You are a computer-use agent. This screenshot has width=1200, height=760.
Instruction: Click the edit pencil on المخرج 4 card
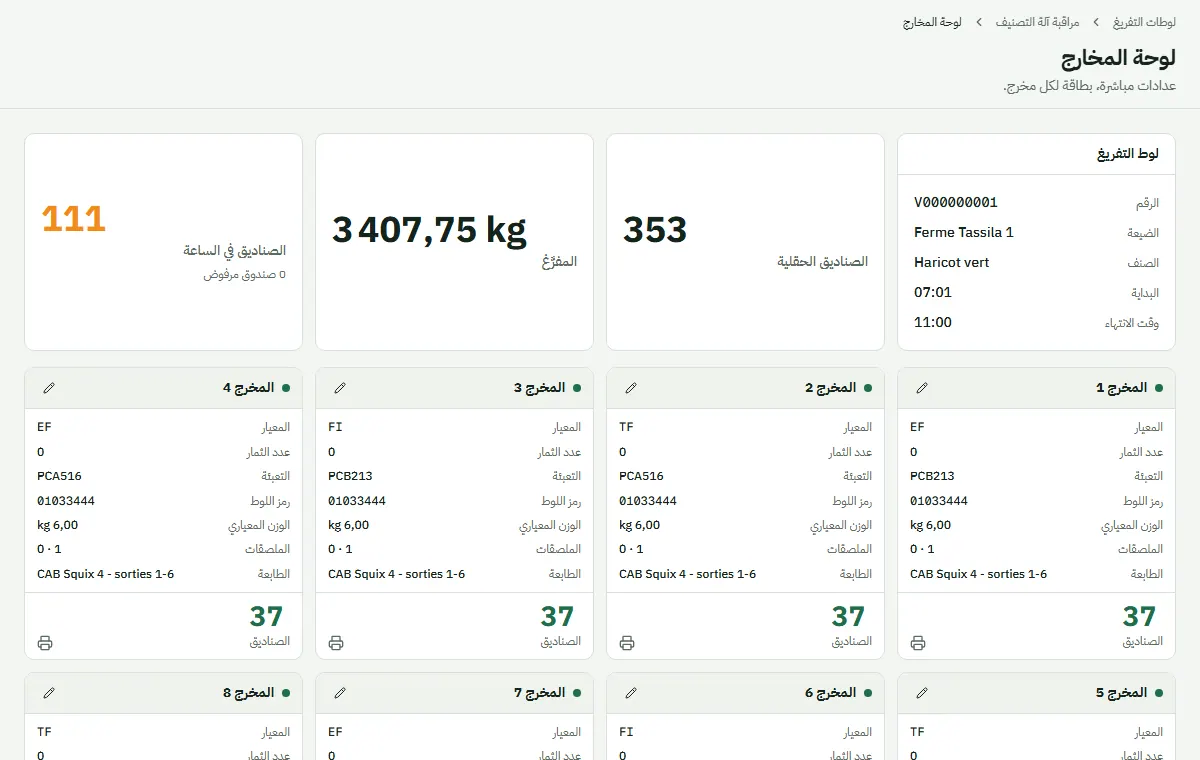pyautogui.click(x=49, y=388)
